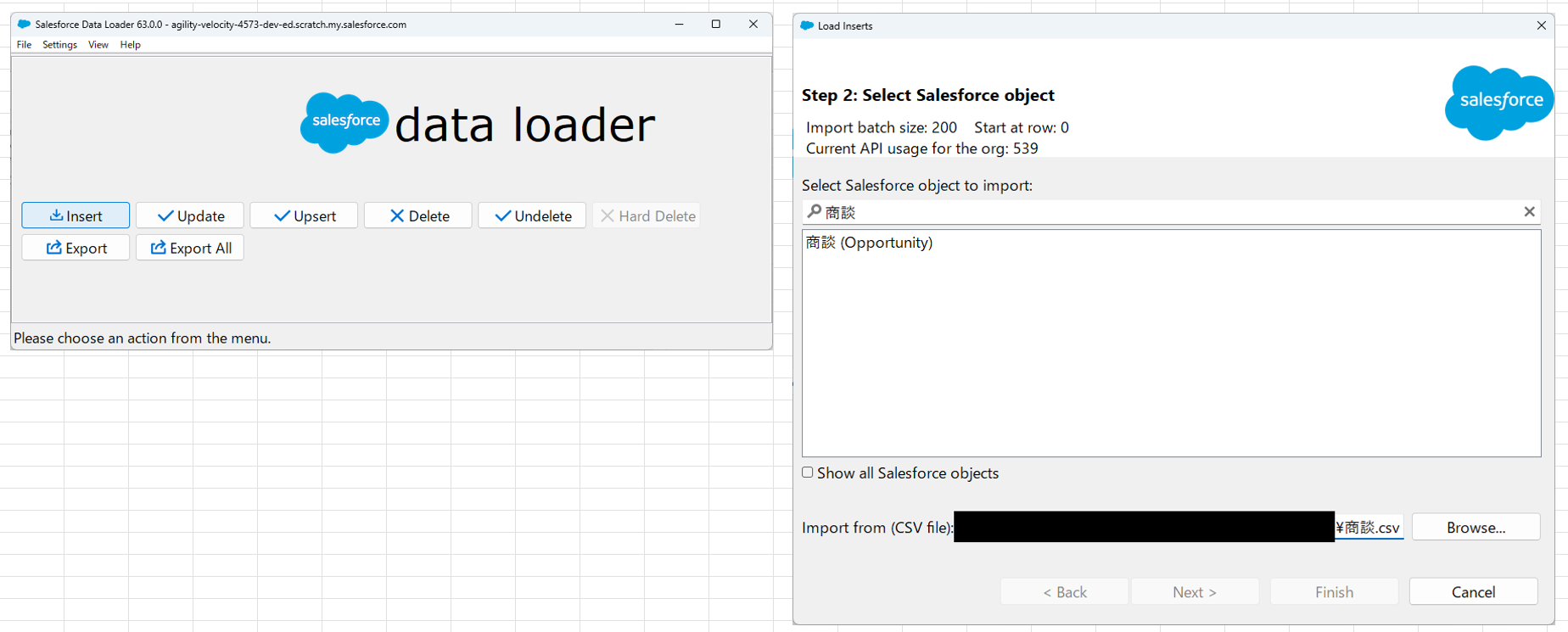Close the Data Loader window
1568x632 pixels.
[x=753, y=25]
